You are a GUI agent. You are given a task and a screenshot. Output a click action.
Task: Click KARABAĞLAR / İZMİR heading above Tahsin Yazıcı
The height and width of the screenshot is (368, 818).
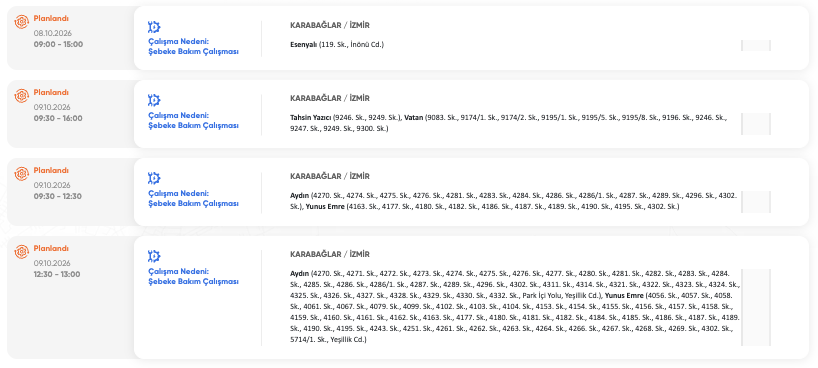tap(330, 99)
